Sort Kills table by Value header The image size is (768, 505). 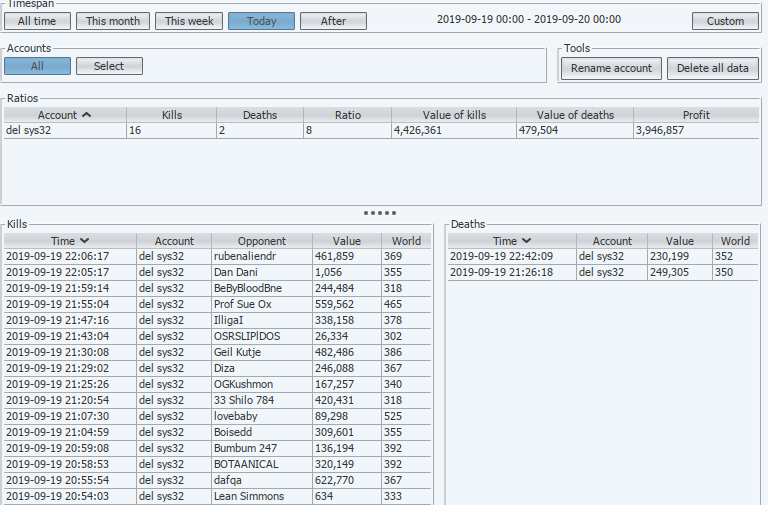347,241
